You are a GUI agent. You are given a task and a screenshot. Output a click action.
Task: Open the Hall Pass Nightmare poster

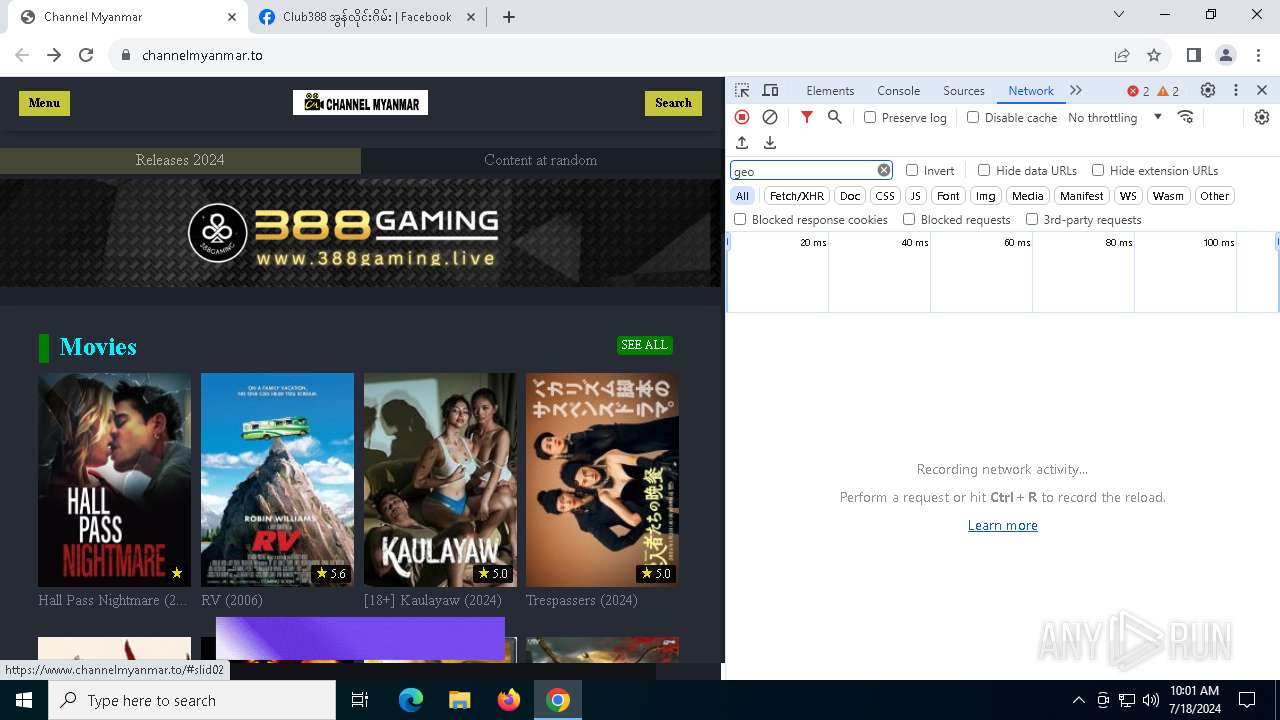114,480
